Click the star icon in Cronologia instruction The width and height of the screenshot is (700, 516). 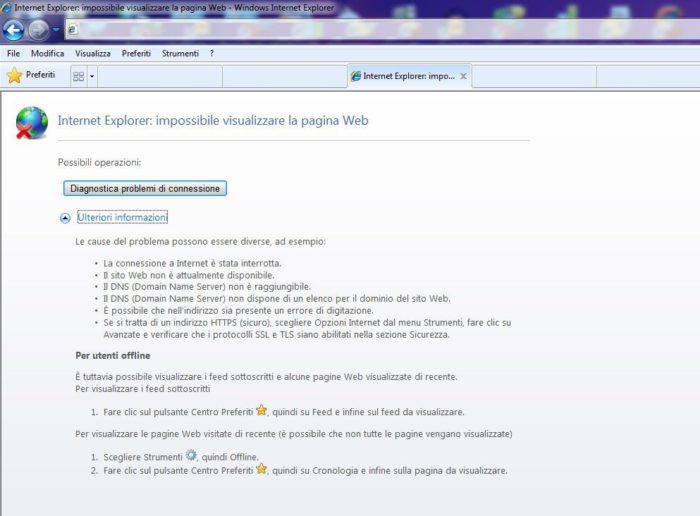click(x=261, y=469)
